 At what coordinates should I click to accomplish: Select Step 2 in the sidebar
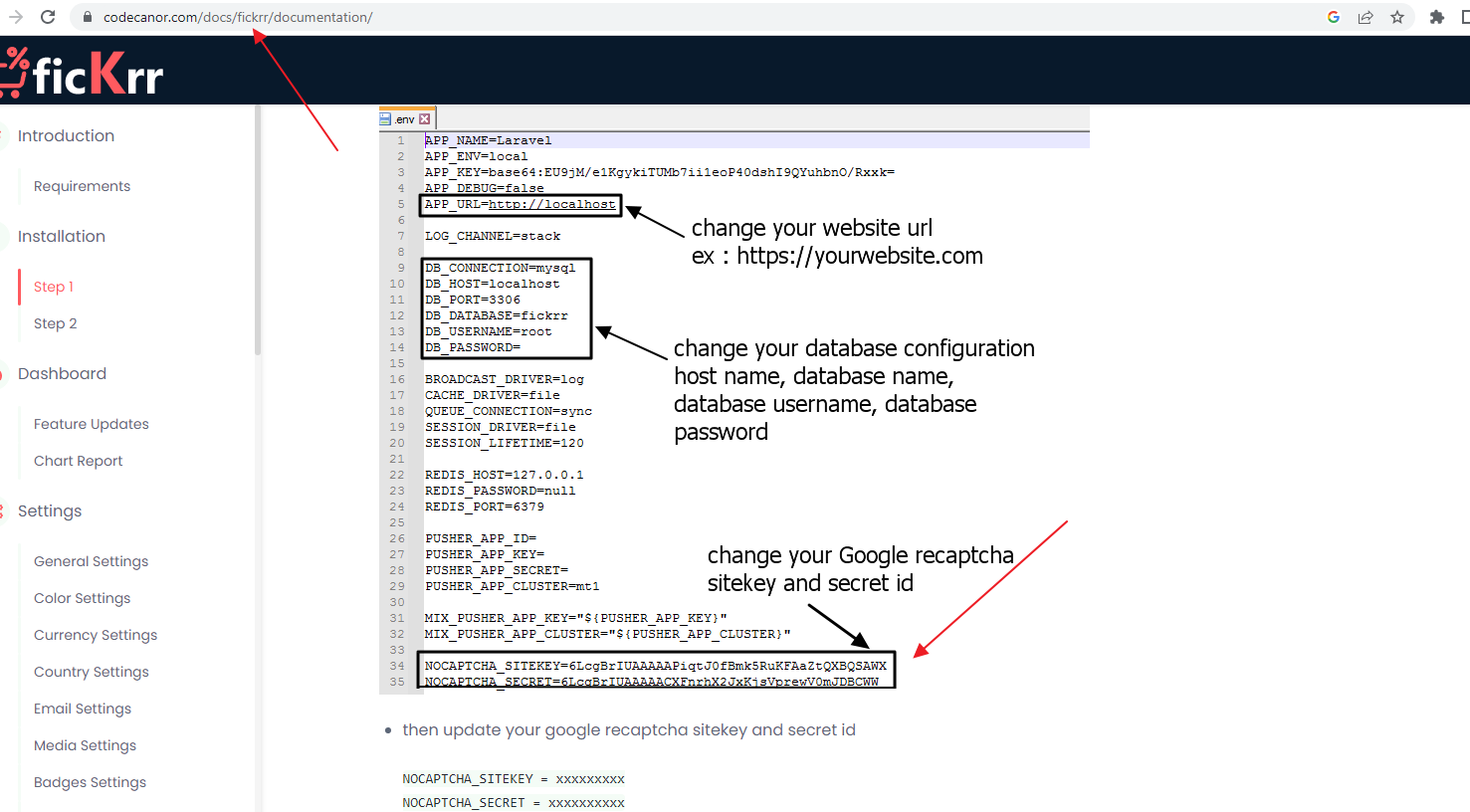(x=56, y=323)
